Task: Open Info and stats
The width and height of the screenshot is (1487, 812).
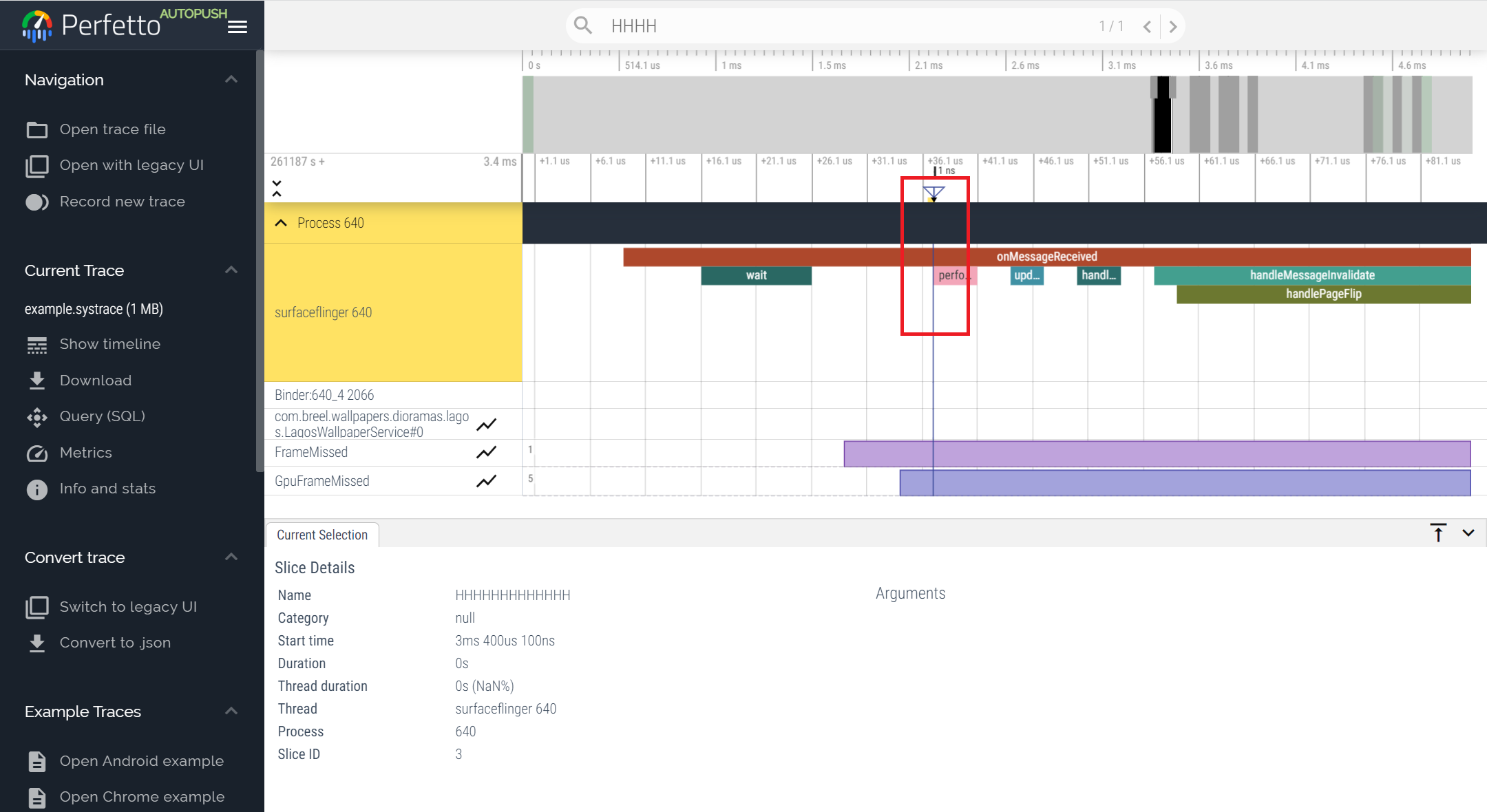Action: point(107,488)
